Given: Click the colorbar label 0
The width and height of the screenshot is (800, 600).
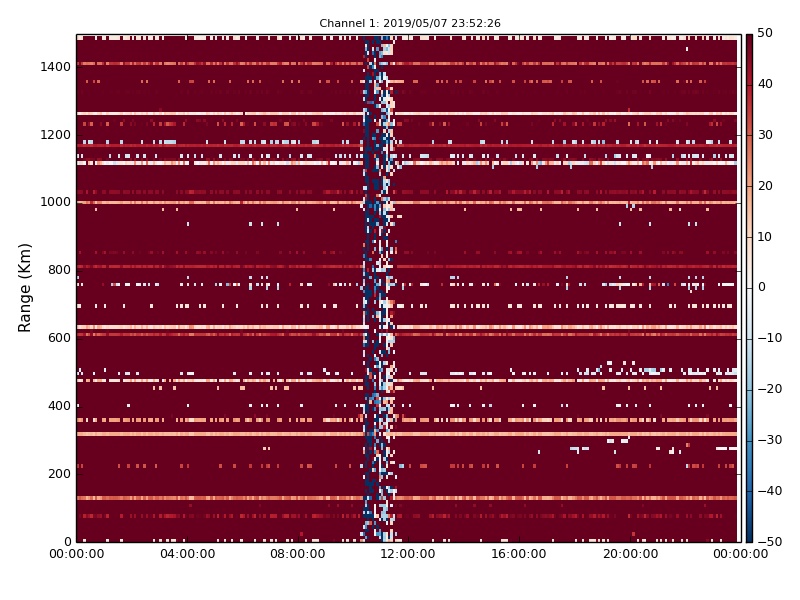Looking at the screenshot, I should coord(761,287).
